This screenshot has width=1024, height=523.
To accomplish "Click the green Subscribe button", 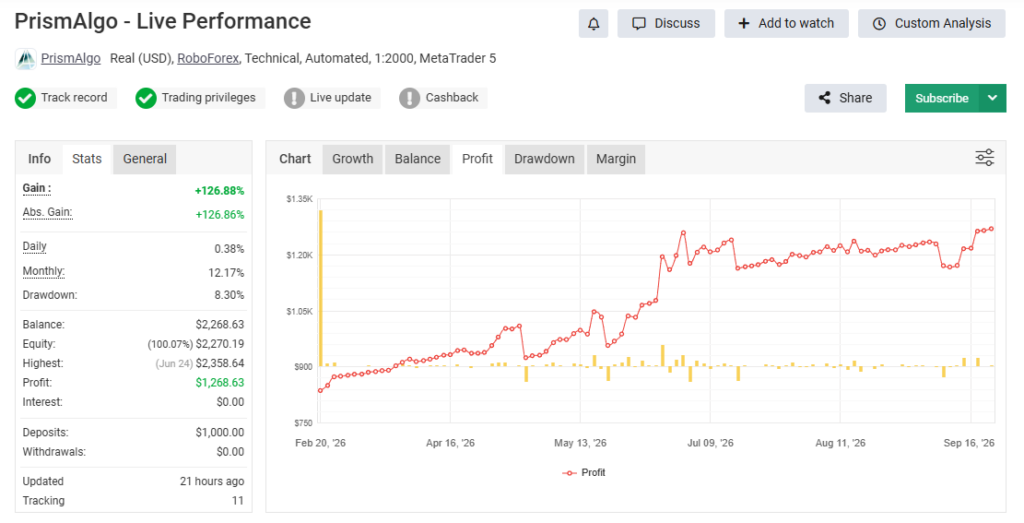I will click(x=942, y=98).
